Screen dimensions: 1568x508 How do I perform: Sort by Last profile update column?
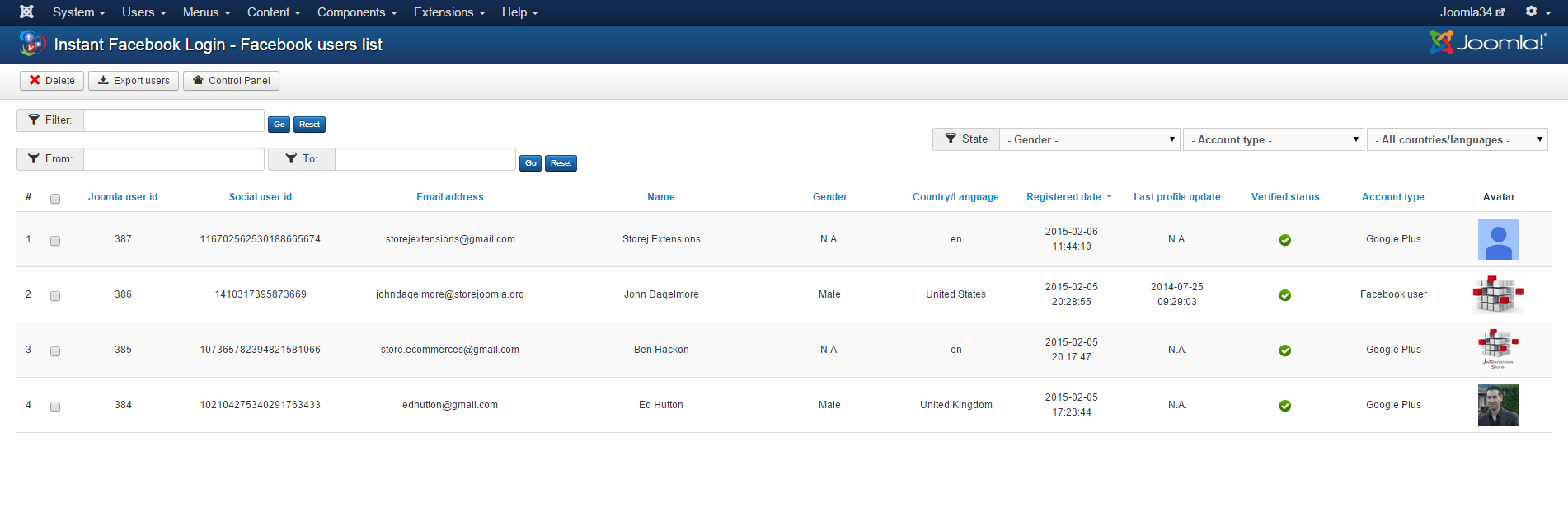click(1177, 197)
